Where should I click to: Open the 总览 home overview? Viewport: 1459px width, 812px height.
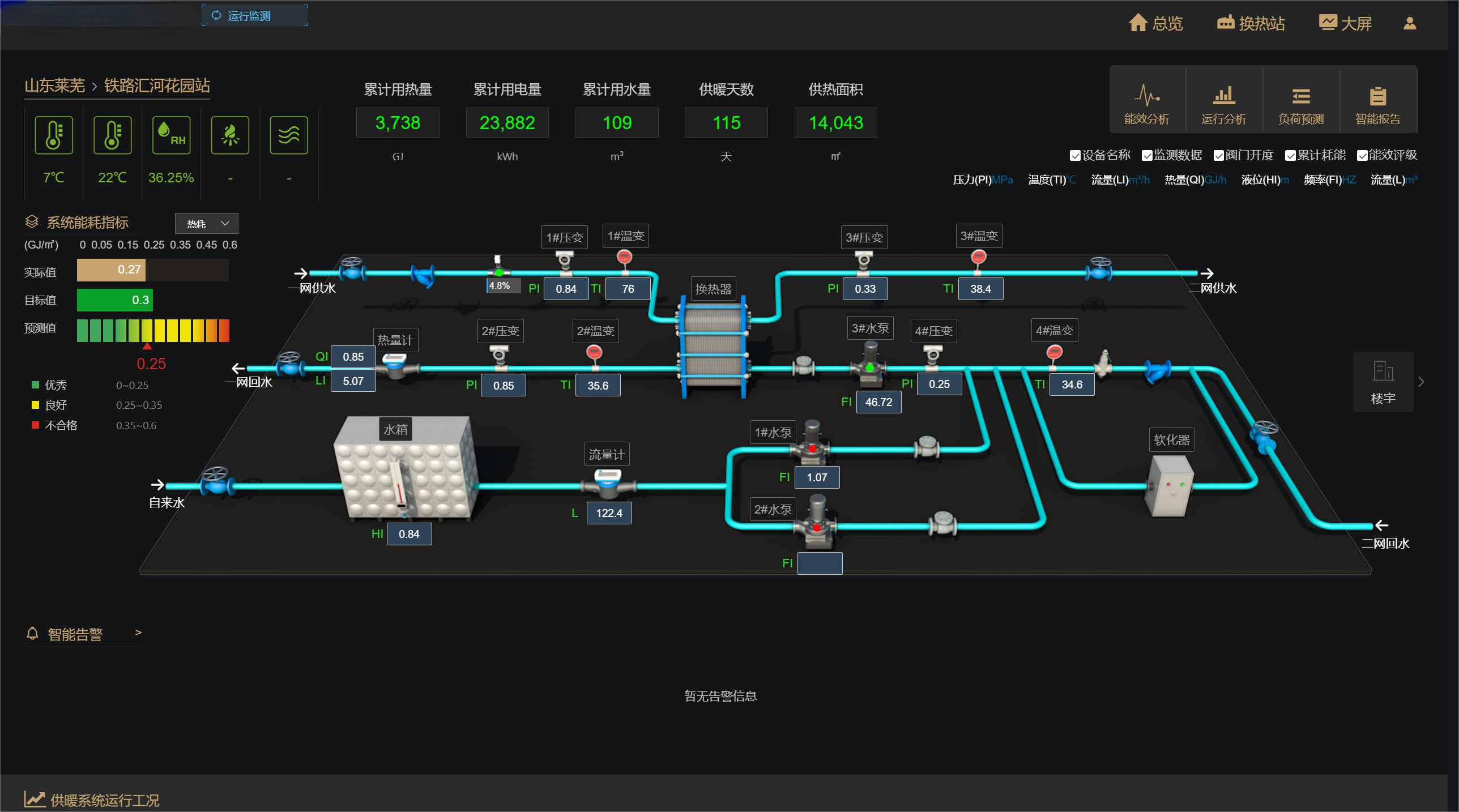coord(1155,23)
